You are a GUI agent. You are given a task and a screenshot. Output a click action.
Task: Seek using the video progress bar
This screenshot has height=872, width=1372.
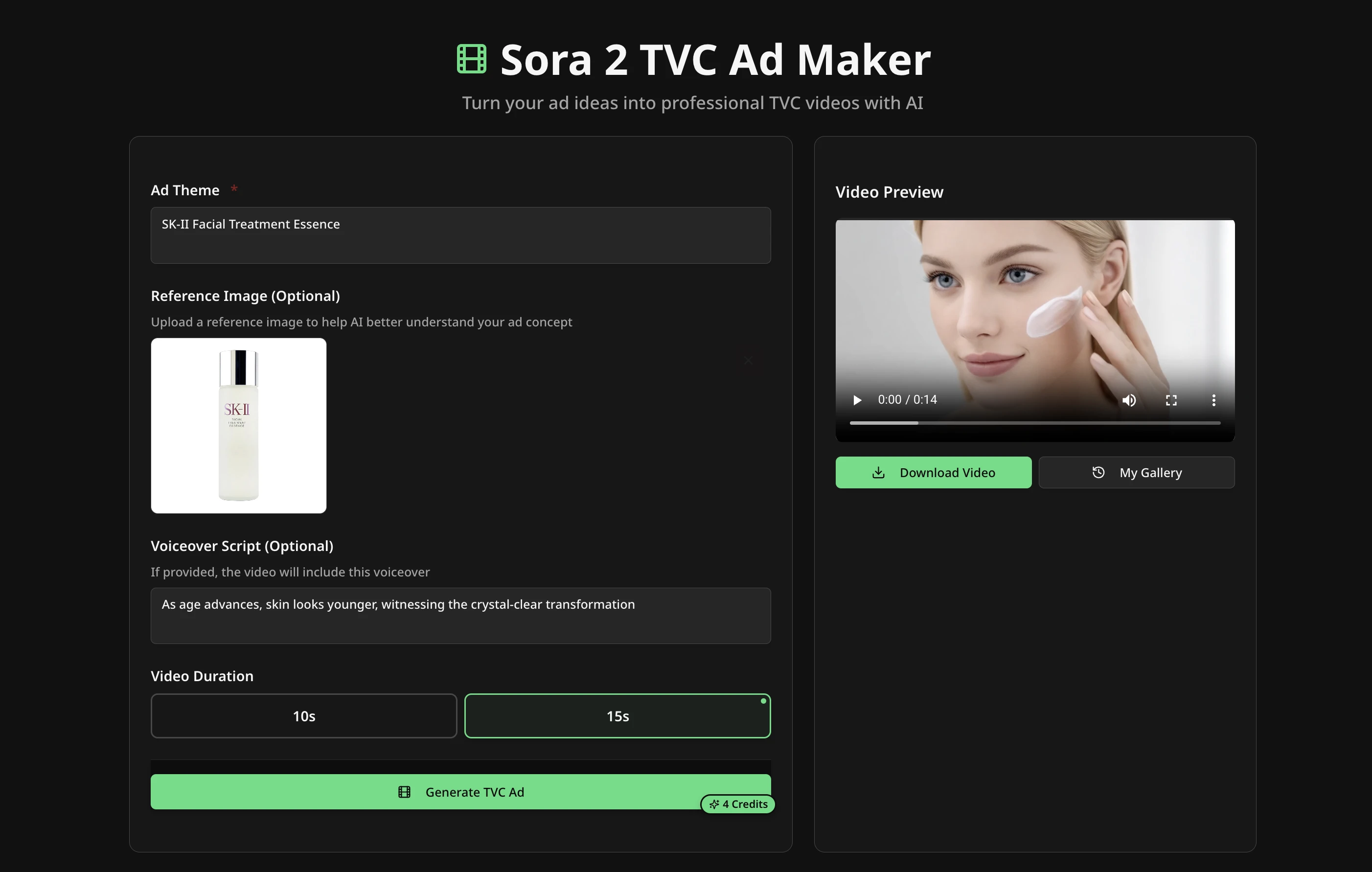(x=1035, y=423)
